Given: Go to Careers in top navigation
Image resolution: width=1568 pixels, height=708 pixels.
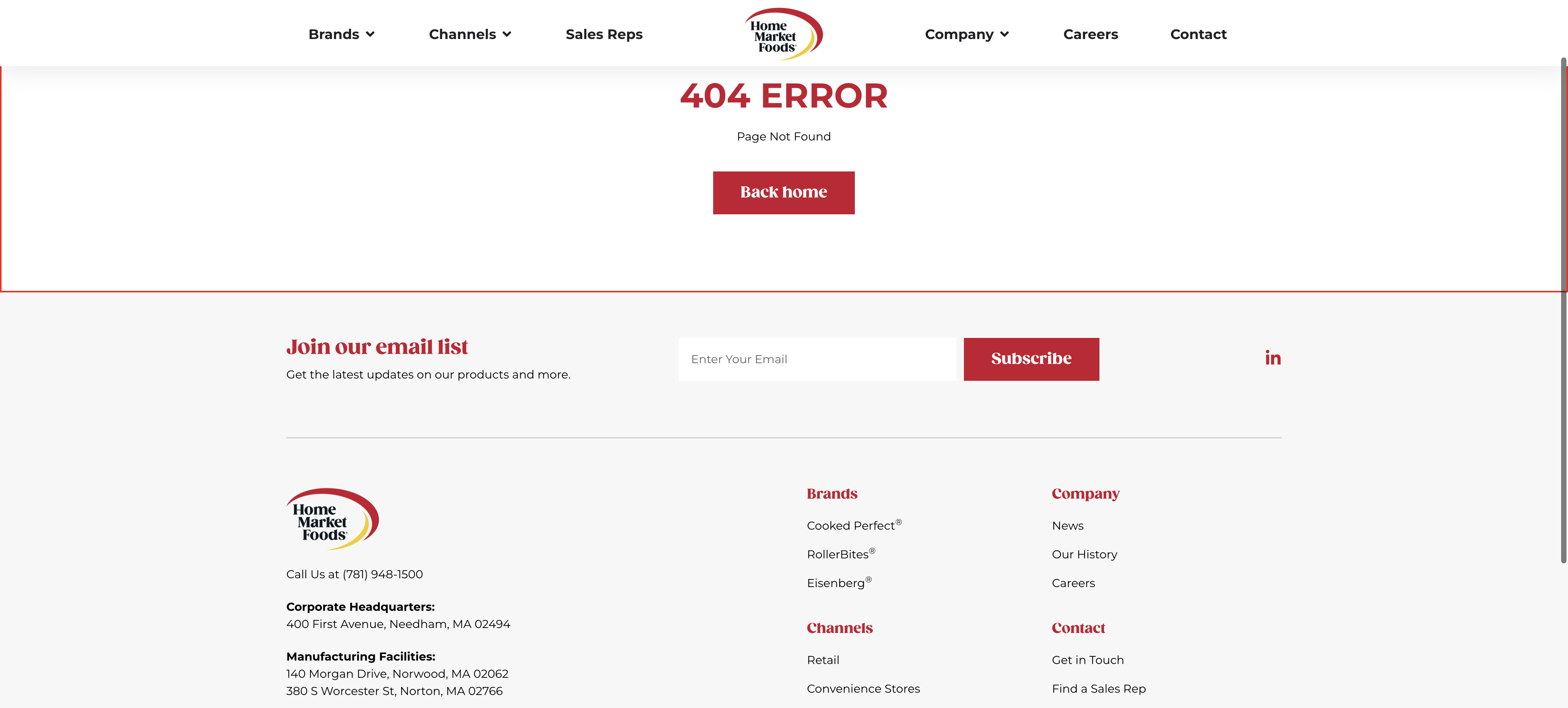Looking at the screenshot, I should click(x=1090, y=35).
